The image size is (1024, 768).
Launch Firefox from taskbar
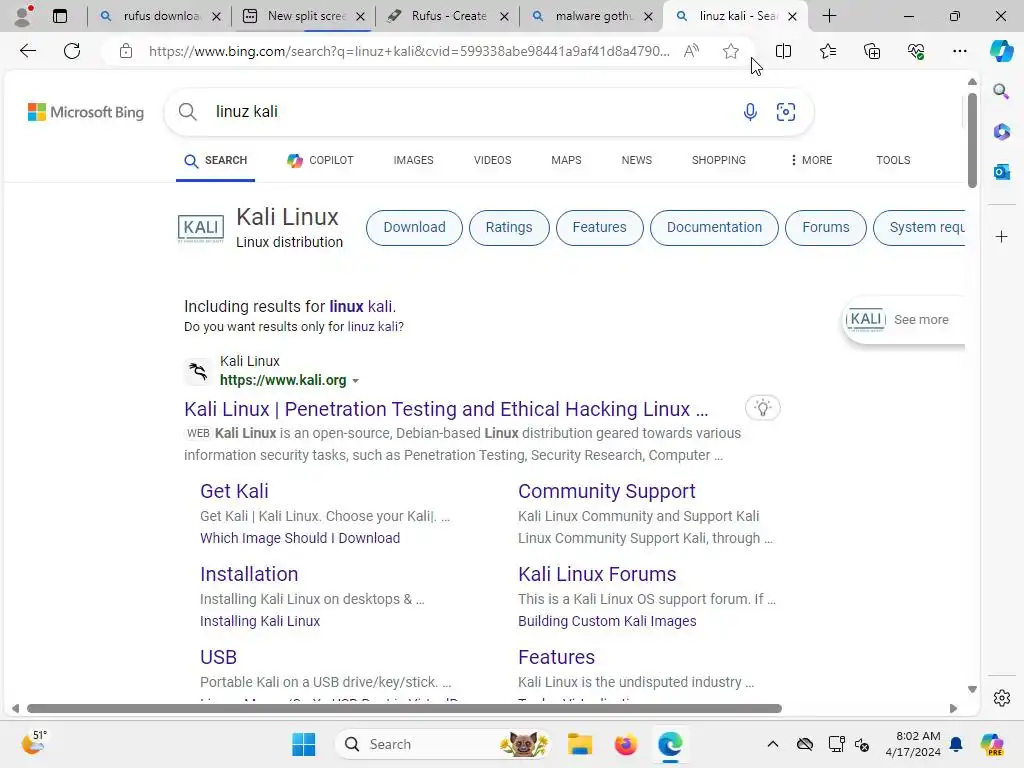click(x=625, y=744)
